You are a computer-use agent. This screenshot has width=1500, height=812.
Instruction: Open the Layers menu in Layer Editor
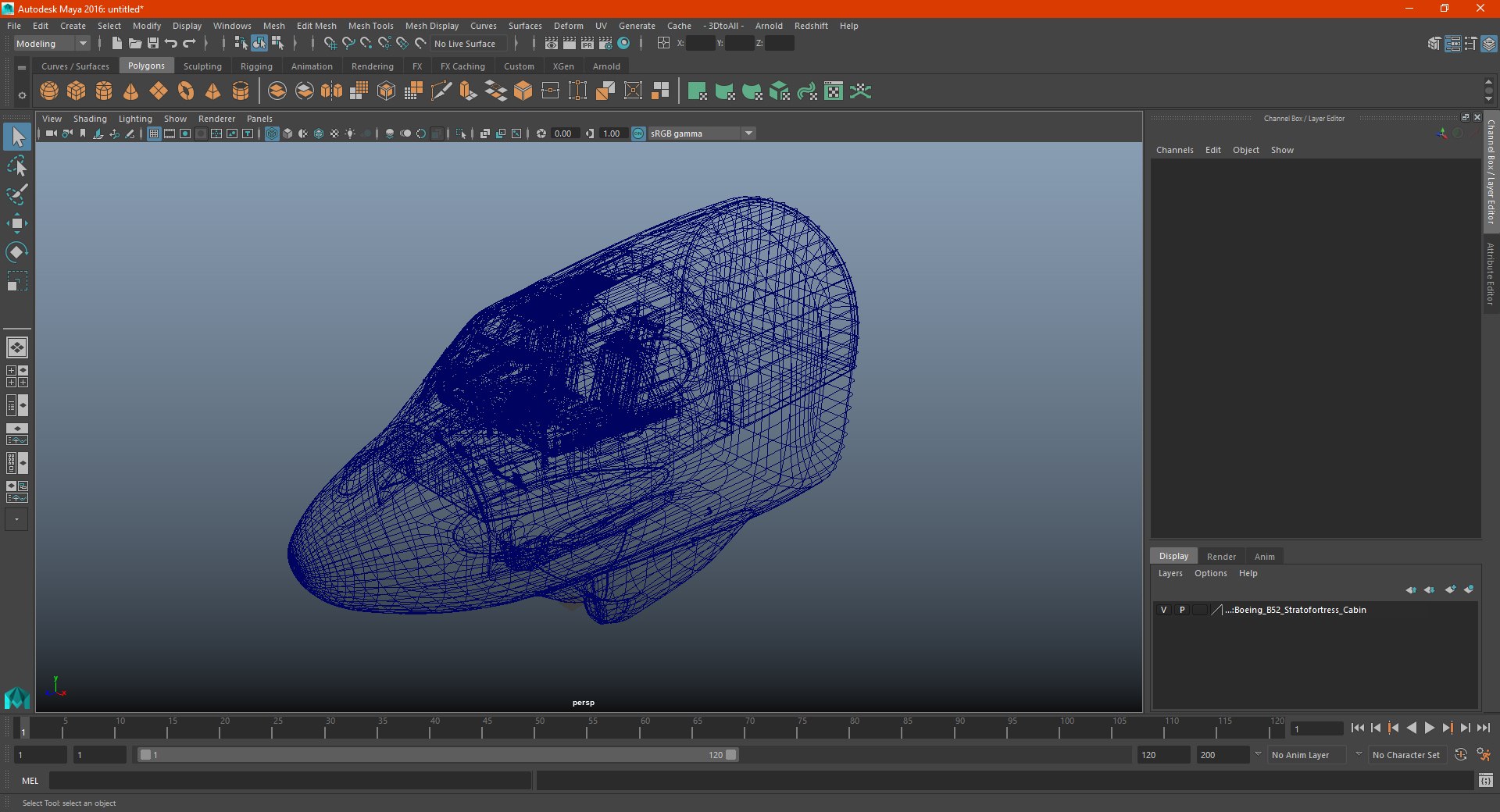[x=1170, y=573]
